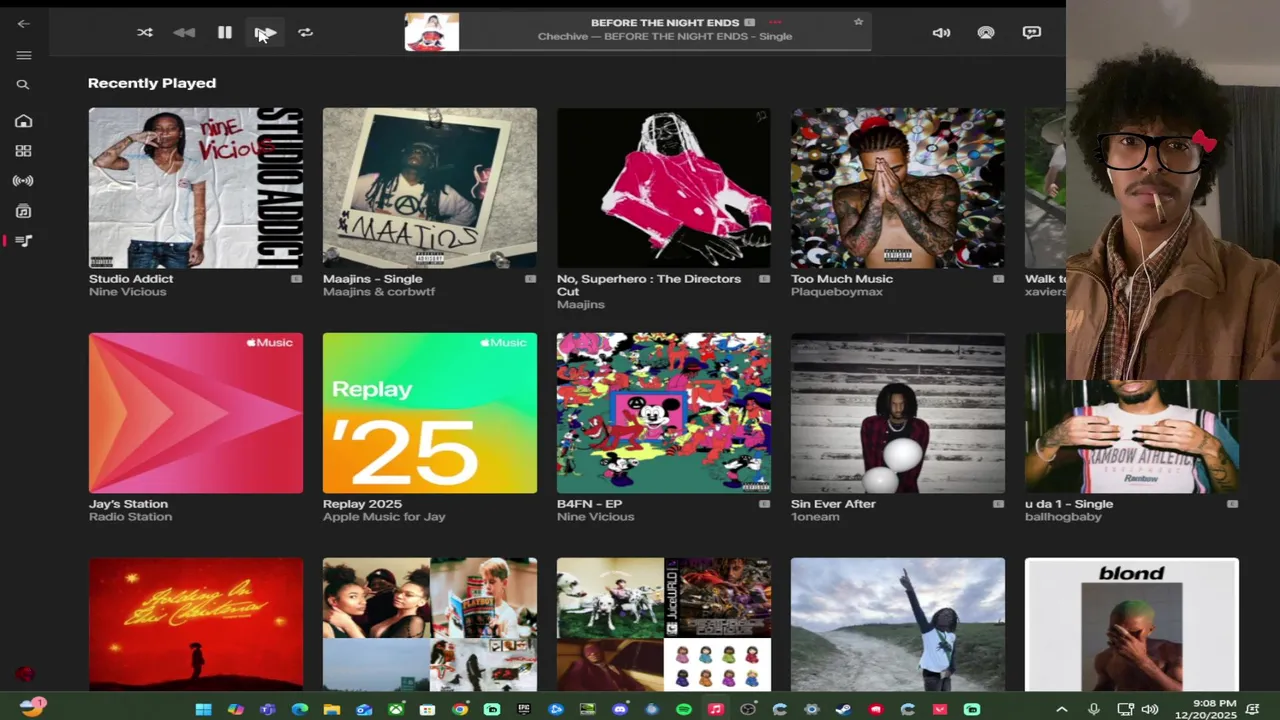This screenshot has width=1280, height=720.
Task: Open search from the sidebar magnifier icon
Action: 23,85
